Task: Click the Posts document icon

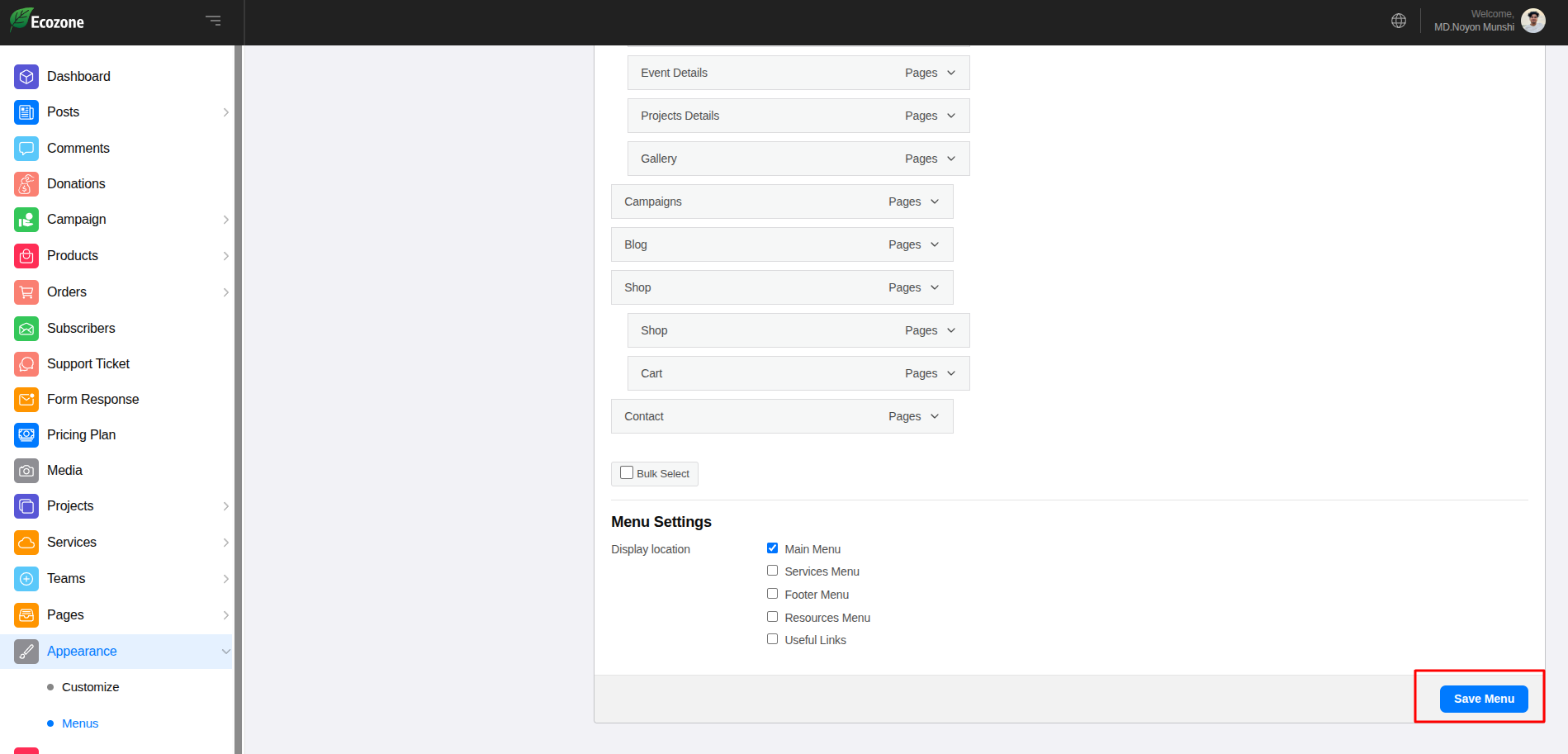Action: tap(26, 112)
